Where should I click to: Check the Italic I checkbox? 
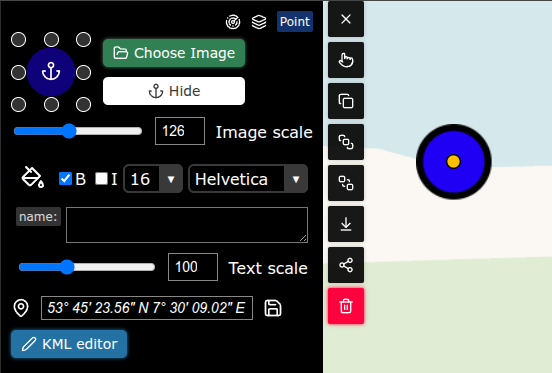click(x=101, y=178)
